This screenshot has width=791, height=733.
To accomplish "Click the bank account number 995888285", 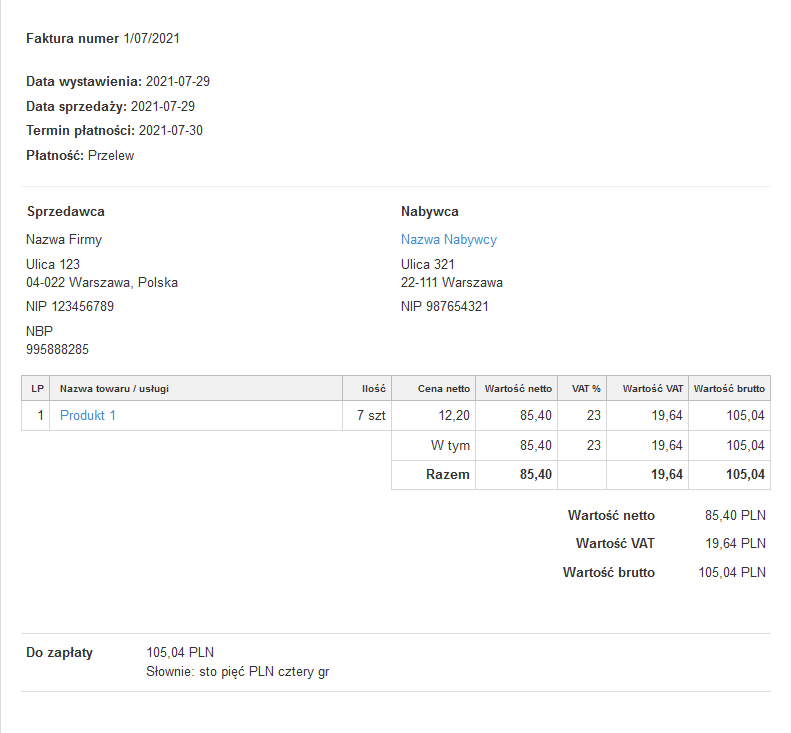I will coord(57,350).
